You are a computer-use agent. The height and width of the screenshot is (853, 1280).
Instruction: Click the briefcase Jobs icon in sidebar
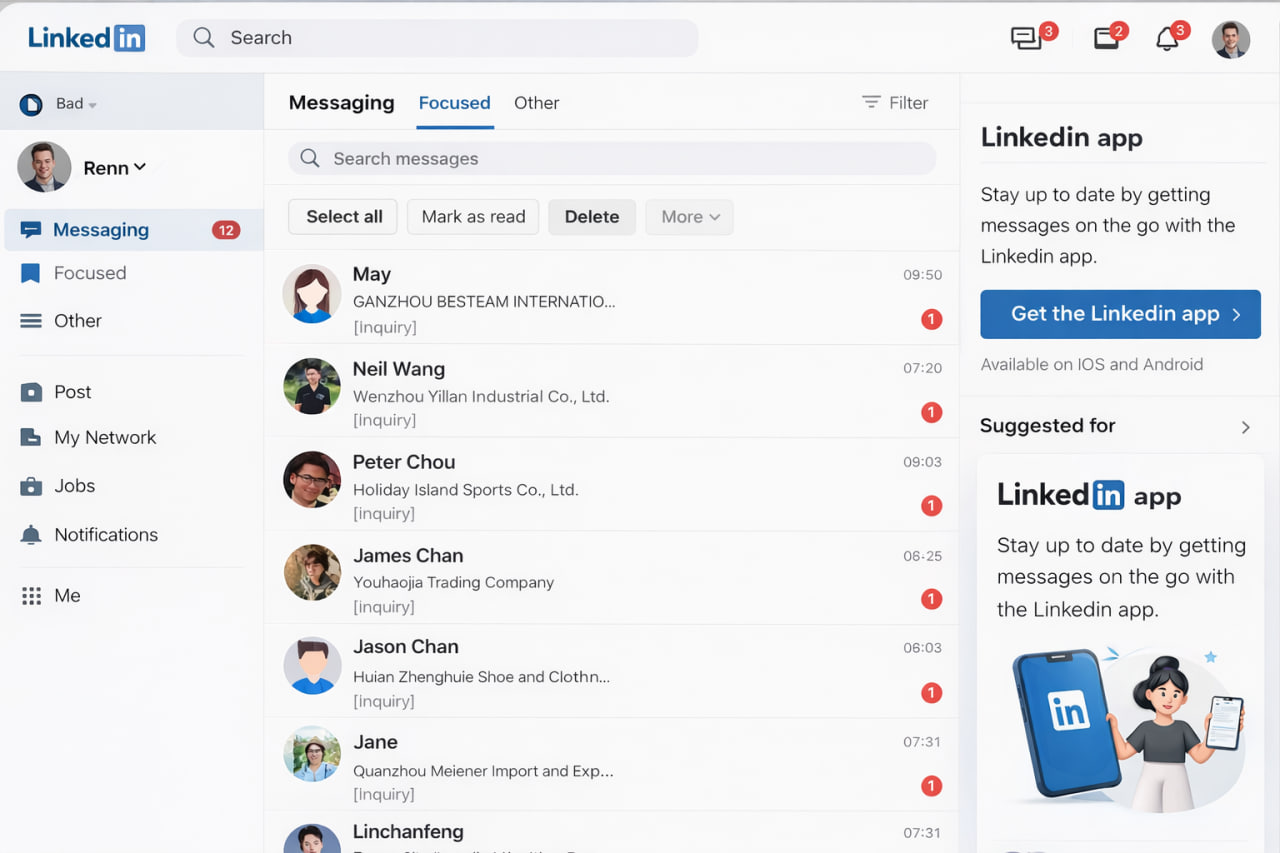(x=32, y=486)
